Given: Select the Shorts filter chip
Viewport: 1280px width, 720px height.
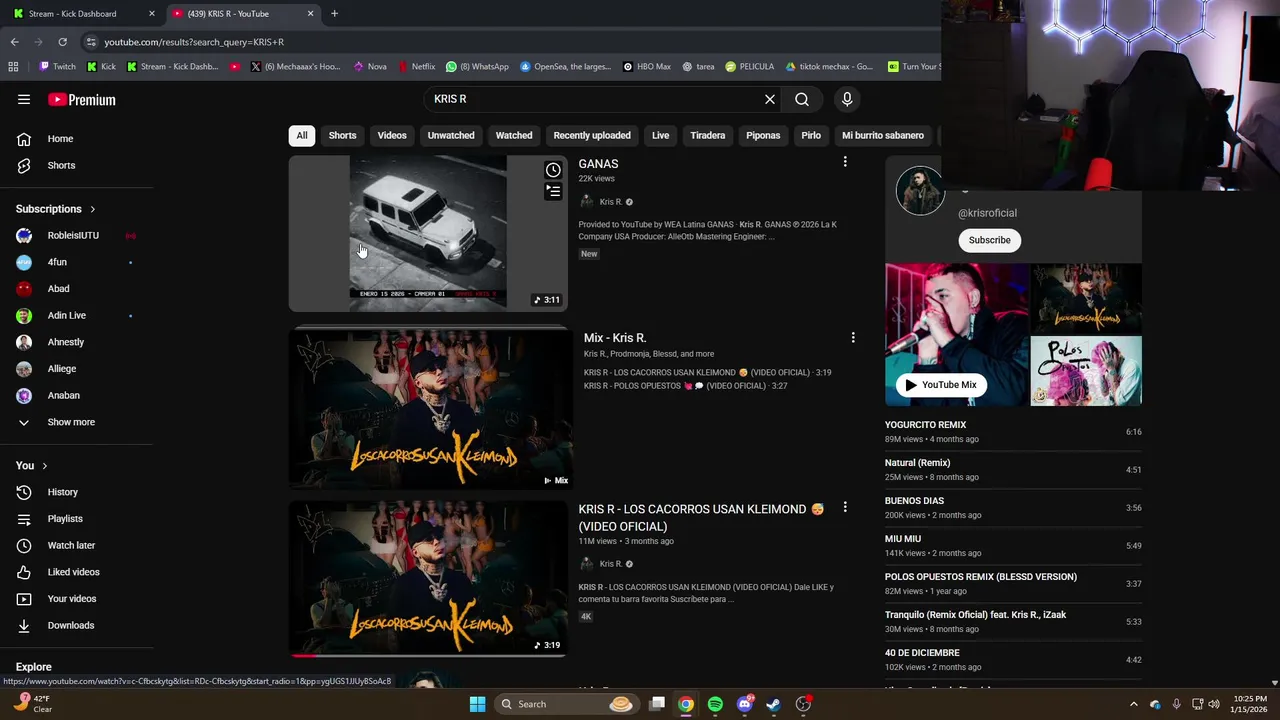Looking at the screenshot, I should coord(342,135).
